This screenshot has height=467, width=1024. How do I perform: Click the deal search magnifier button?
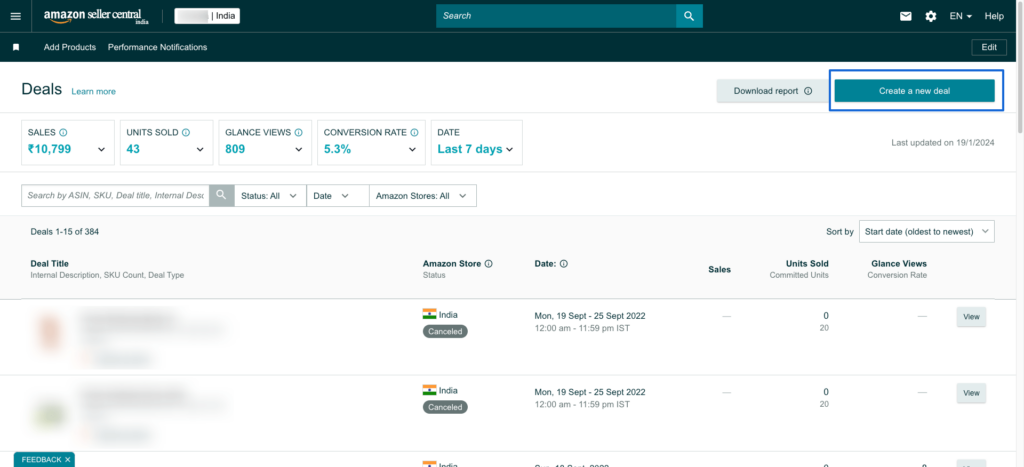[x=221, y=195]
